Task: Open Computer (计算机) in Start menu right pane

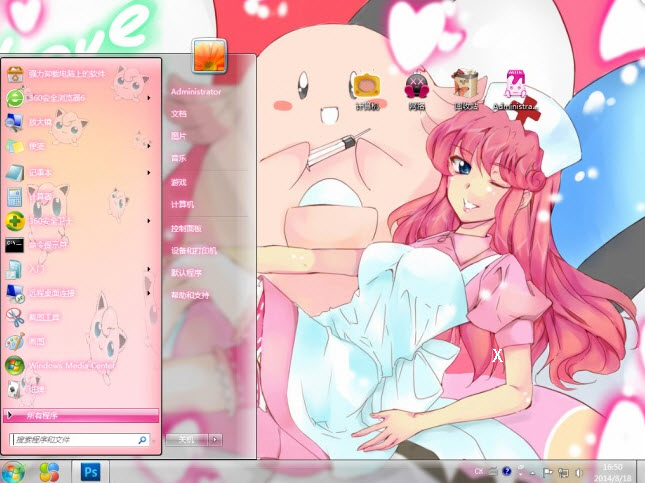Action: [x=182, y=204]
